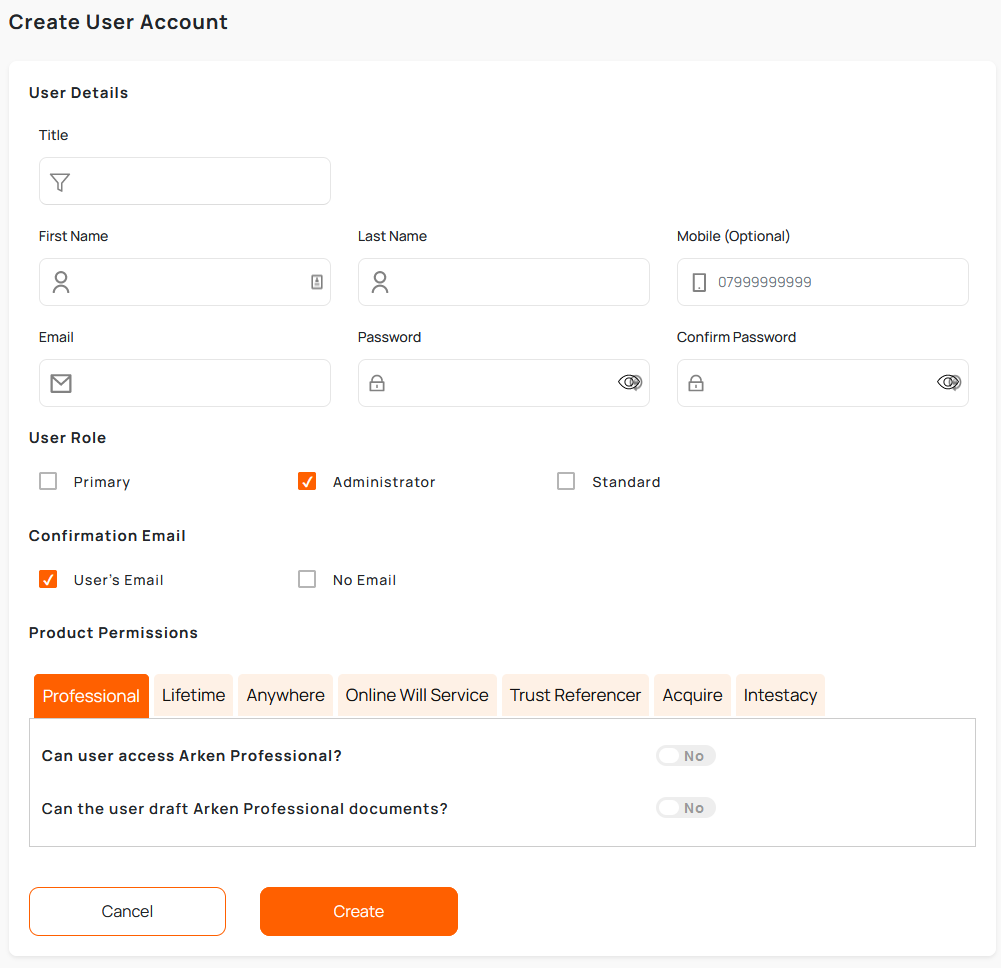
Task: Click the contact card icon in First Name
Action: coord(317,282)
